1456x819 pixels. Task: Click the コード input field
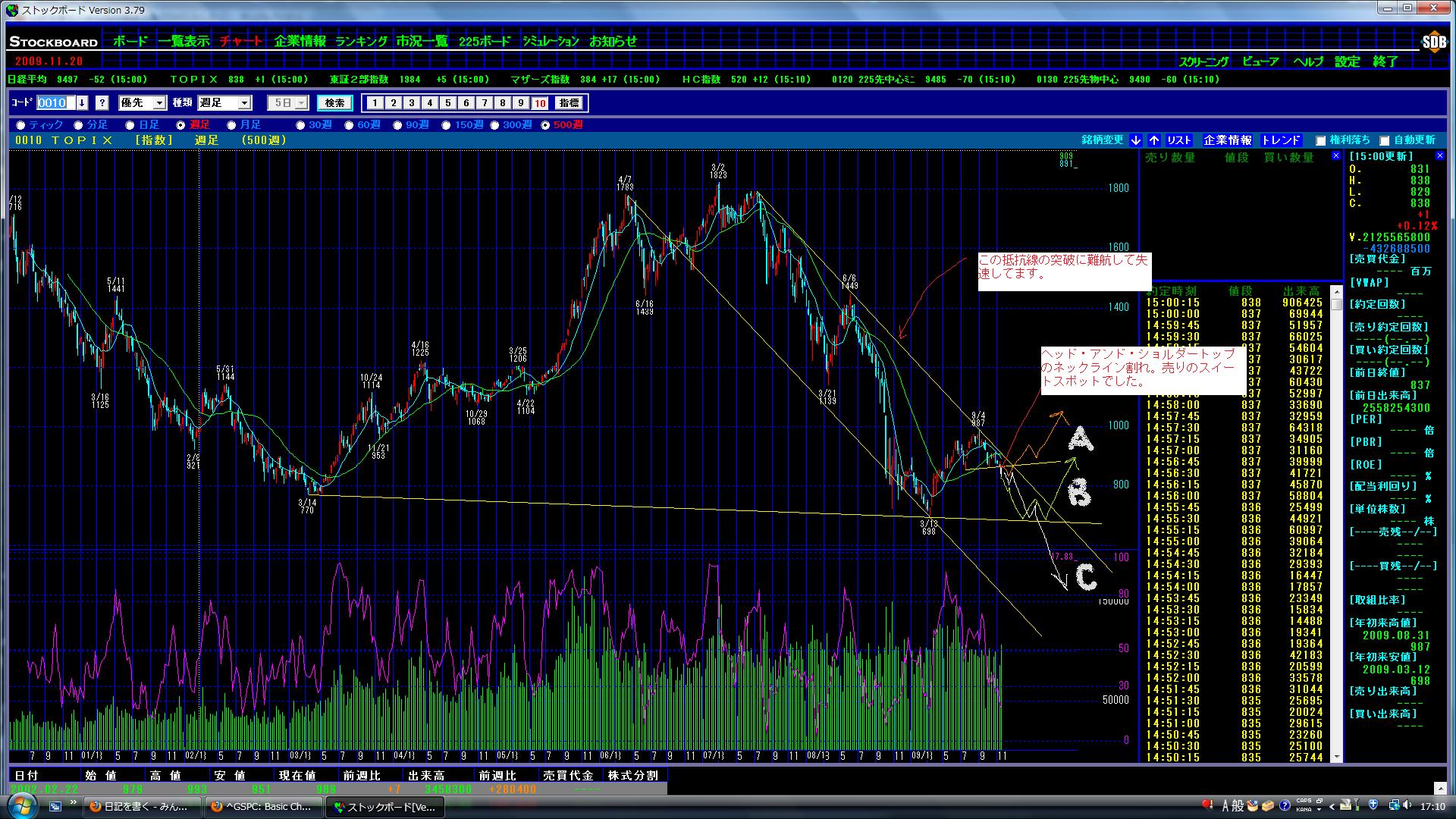click(55, 103)
